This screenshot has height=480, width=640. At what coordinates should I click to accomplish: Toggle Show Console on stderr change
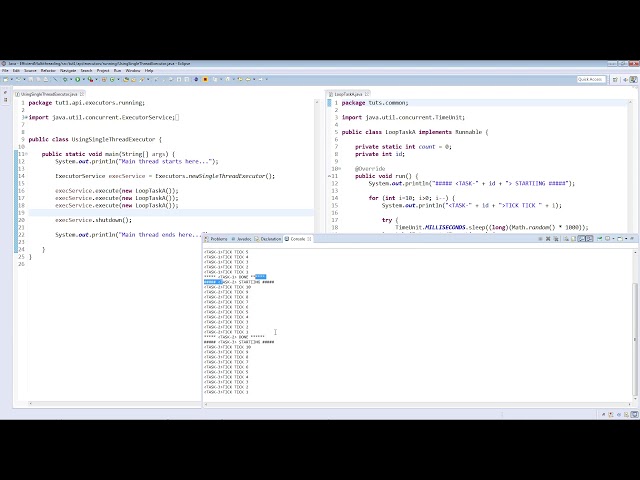tap(589, 239)
